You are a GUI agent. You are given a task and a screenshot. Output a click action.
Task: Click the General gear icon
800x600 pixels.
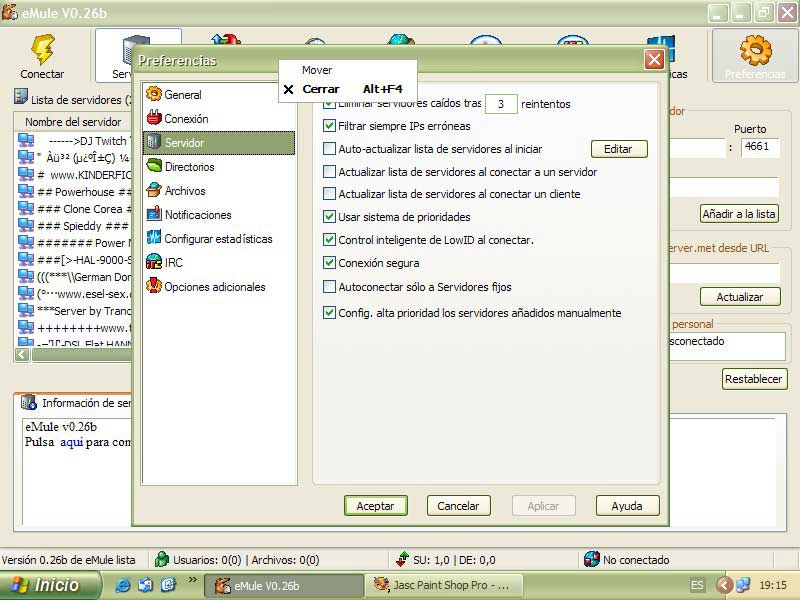[154, 94]
